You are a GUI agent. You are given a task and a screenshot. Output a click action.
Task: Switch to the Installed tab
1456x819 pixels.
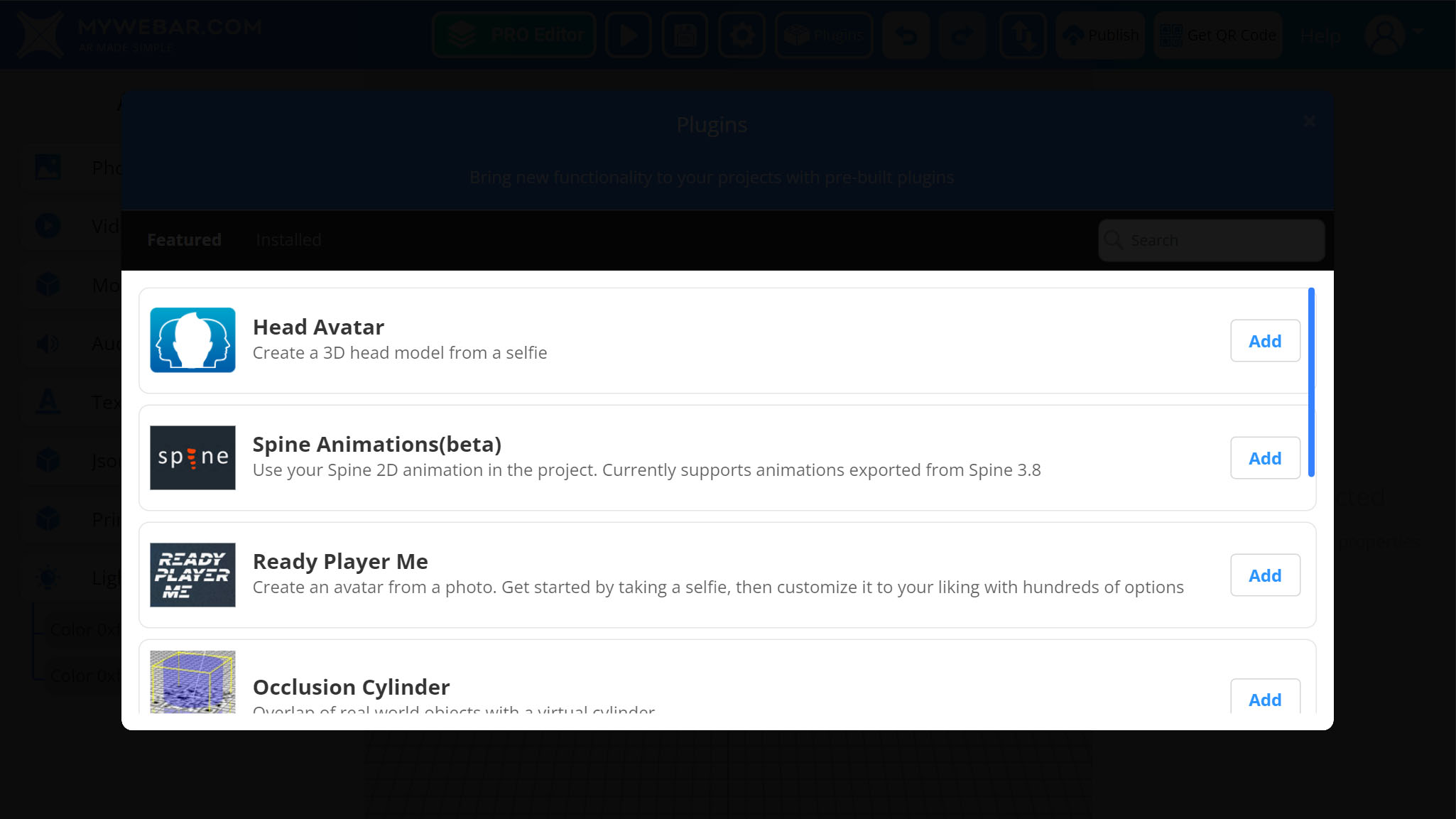click(288, 240)
